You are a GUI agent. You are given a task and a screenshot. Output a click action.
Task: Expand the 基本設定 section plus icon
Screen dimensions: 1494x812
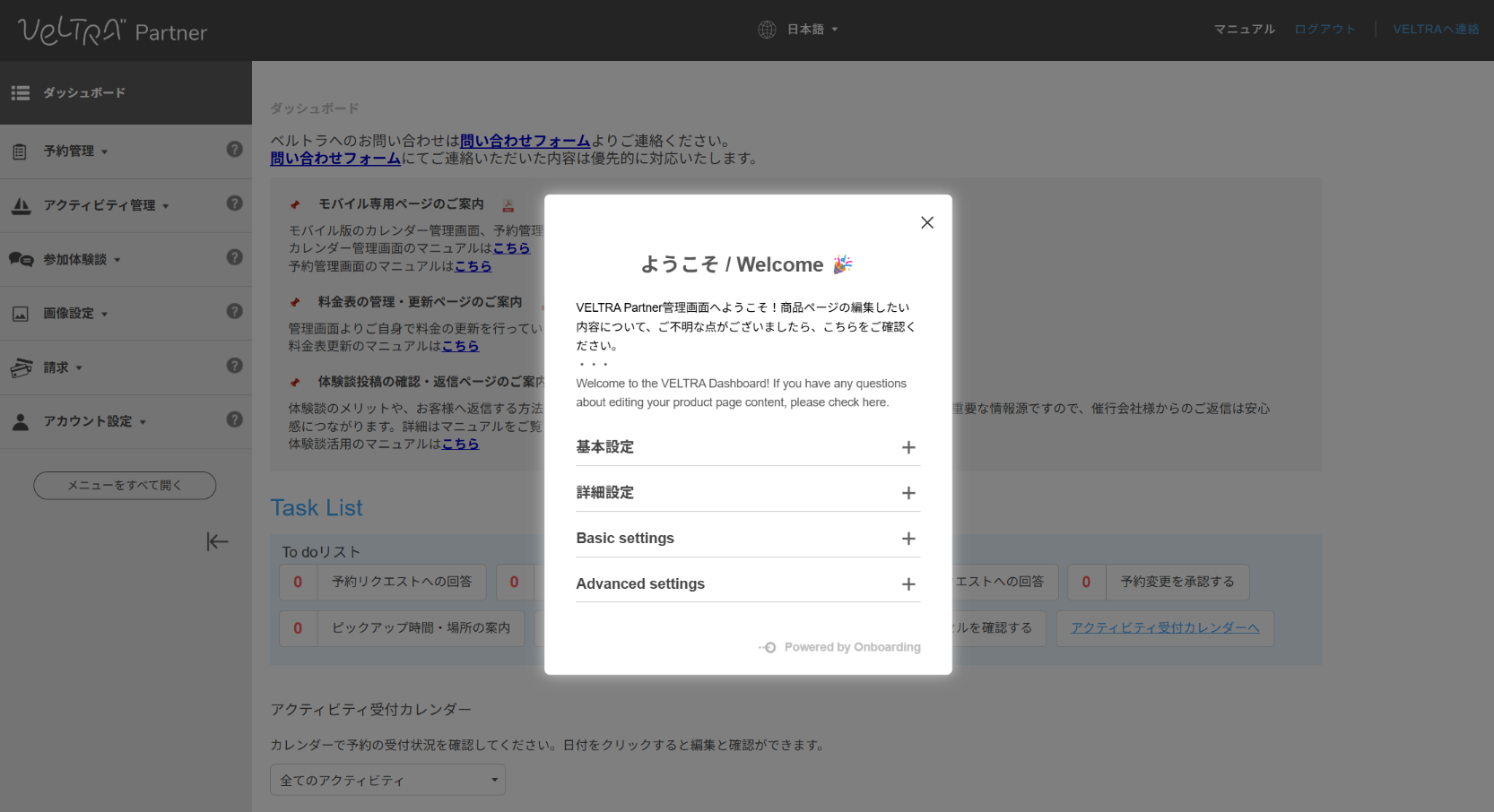point(908,447)
